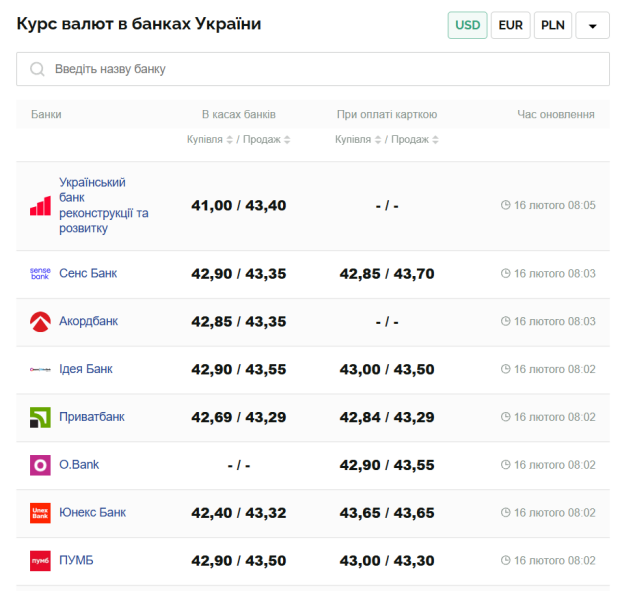Click the bank name search field
Screen dimensions: 620x591
coord(320,69)
